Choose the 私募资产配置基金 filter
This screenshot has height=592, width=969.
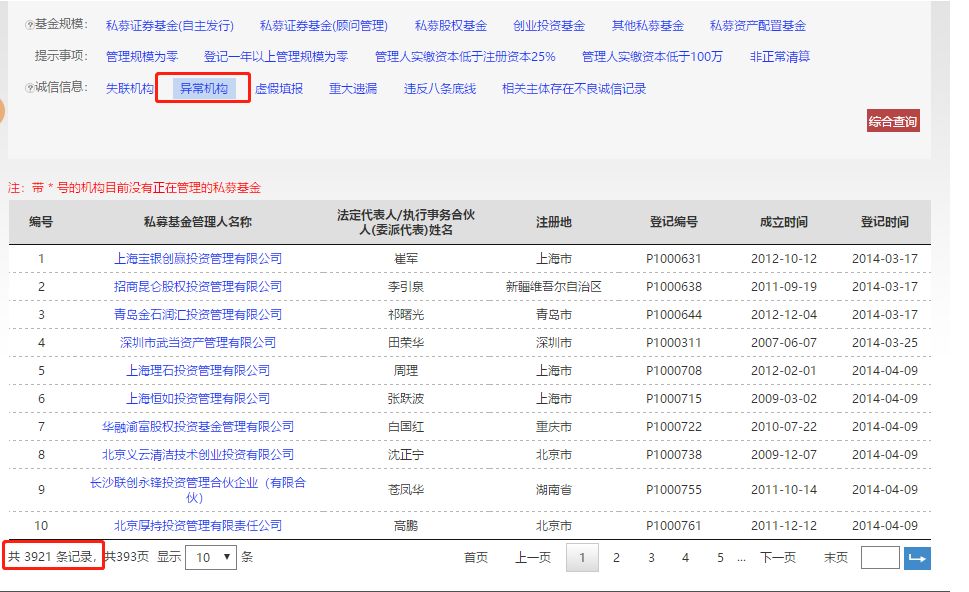[x=758, y=25]
